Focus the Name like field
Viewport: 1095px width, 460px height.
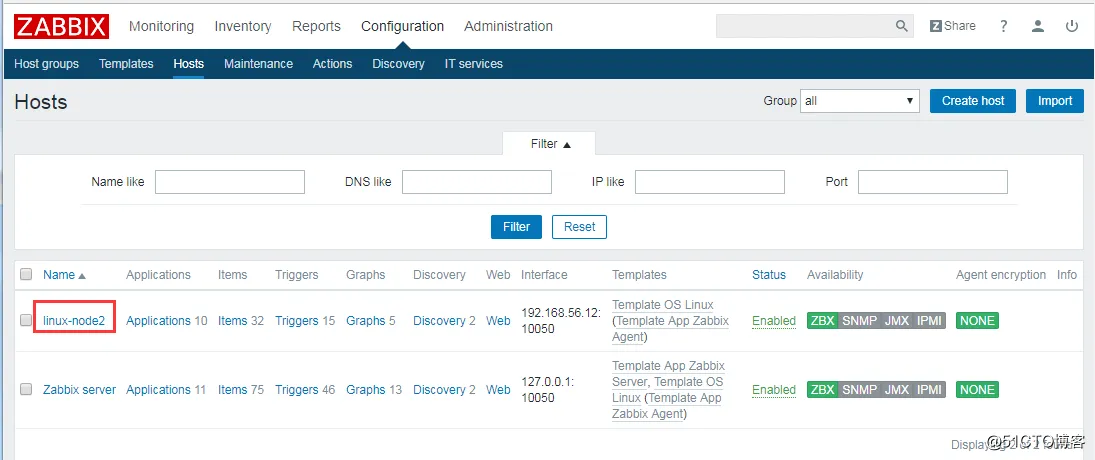[x=230, y=181]
